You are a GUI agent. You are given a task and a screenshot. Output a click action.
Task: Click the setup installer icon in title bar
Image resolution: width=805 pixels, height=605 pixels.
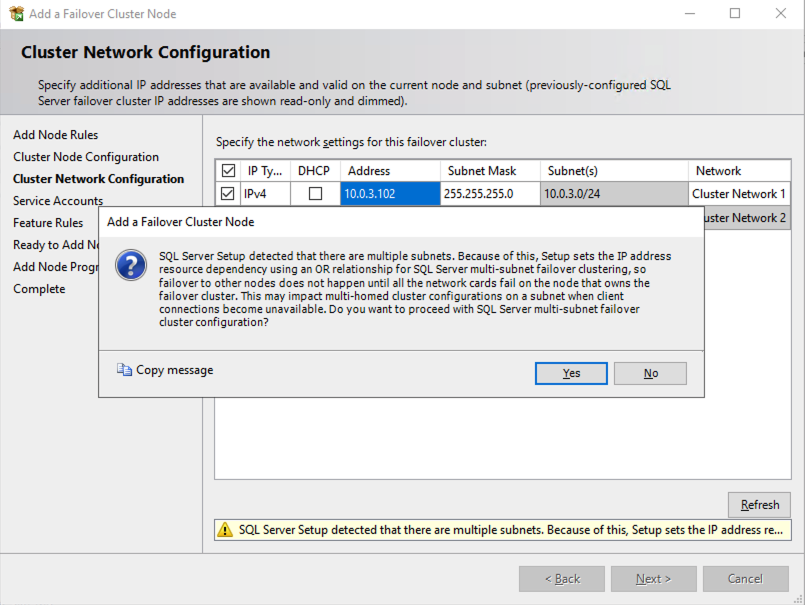point(16,14)
